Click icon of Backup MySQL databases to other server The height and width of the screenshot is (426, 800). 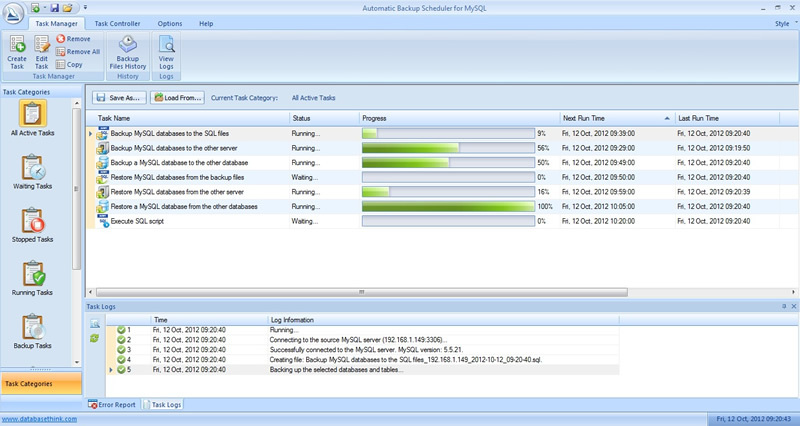(x=103, y=148)
